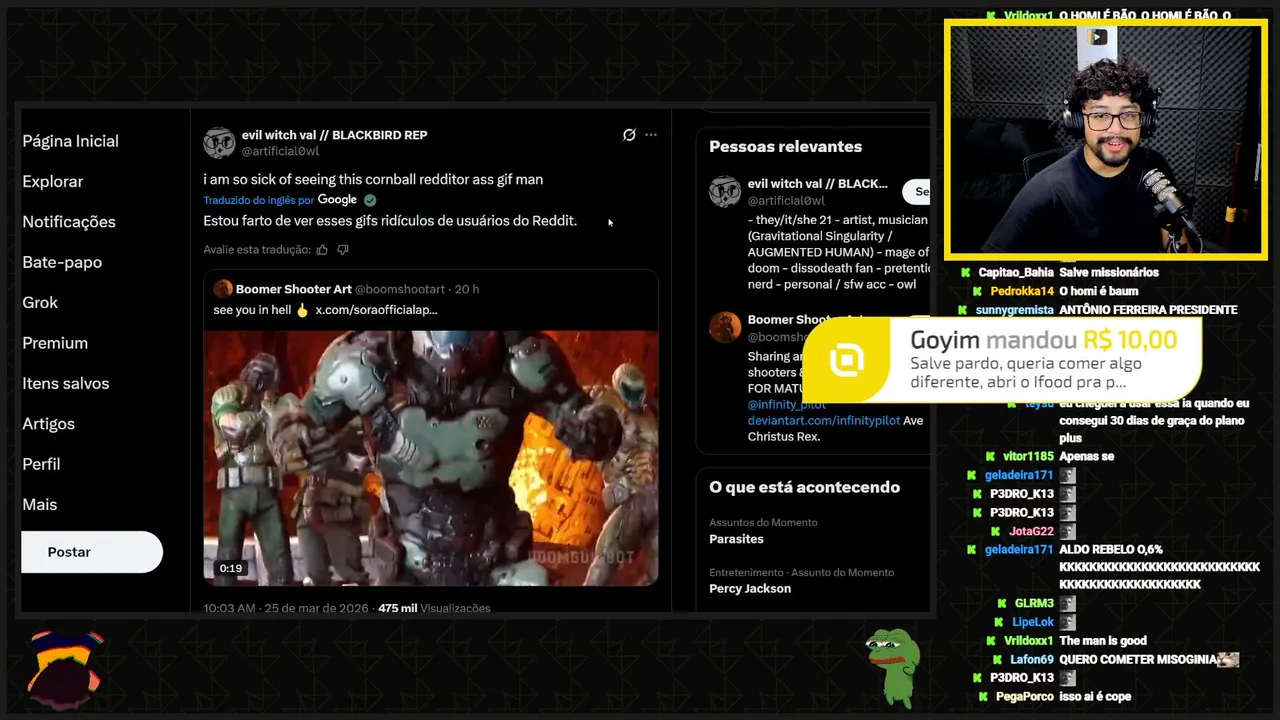
Task: Click emote in Lafon69 message
Action: (1227, 660)
